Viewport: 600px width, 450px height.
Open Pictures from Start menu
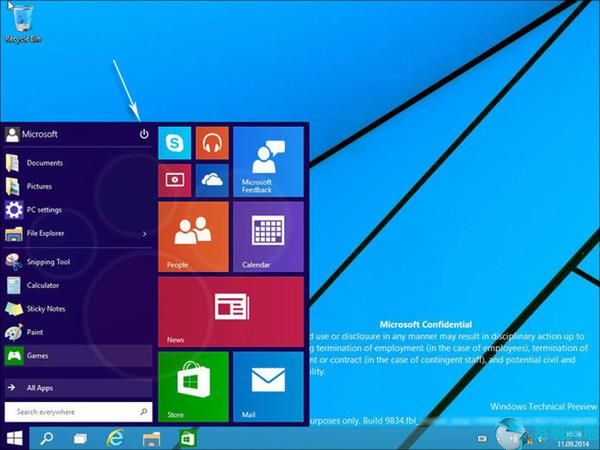[78, 186]
